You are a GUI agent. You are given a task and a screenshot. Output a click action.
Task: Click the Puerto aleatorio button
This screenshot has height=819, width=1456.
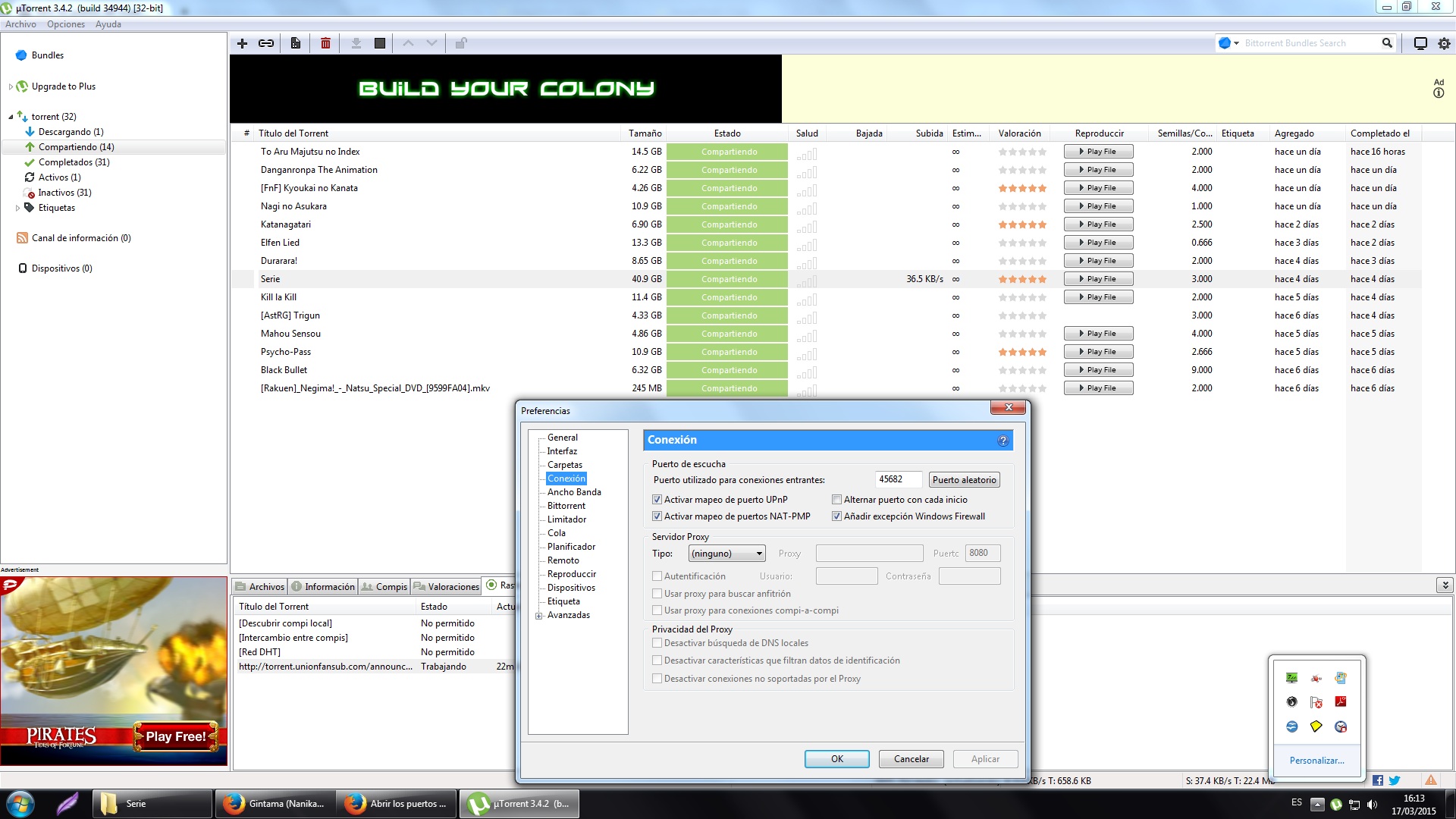click(964, 480)
